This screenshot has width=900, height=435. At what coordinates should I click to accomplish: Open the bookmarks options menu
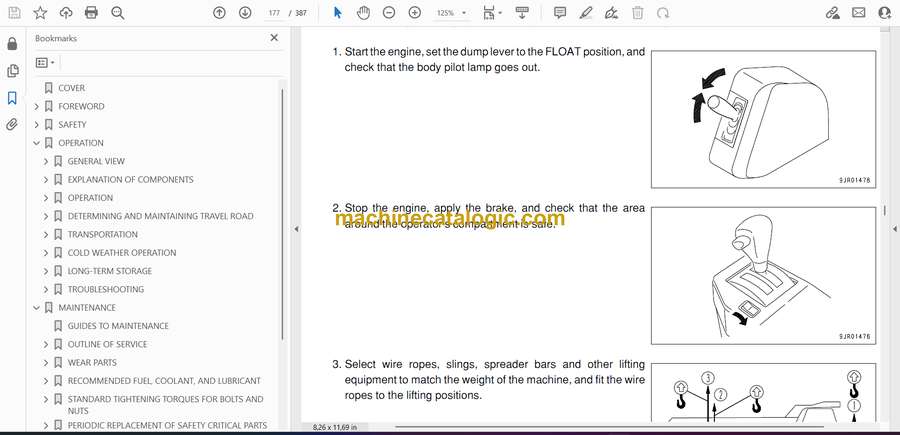pos(45,63)
